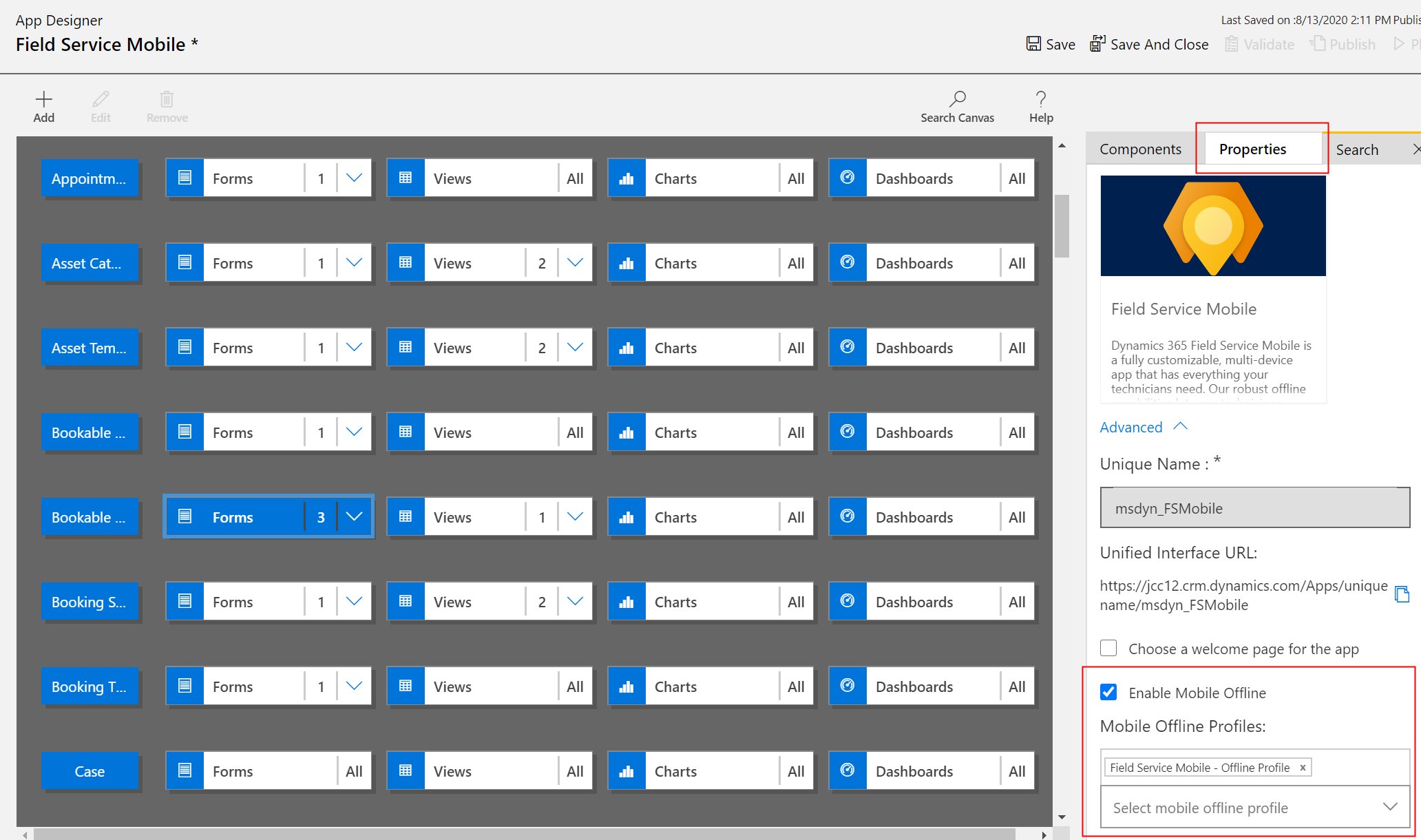Click Views All tile in Bookable row

point(490,432)
